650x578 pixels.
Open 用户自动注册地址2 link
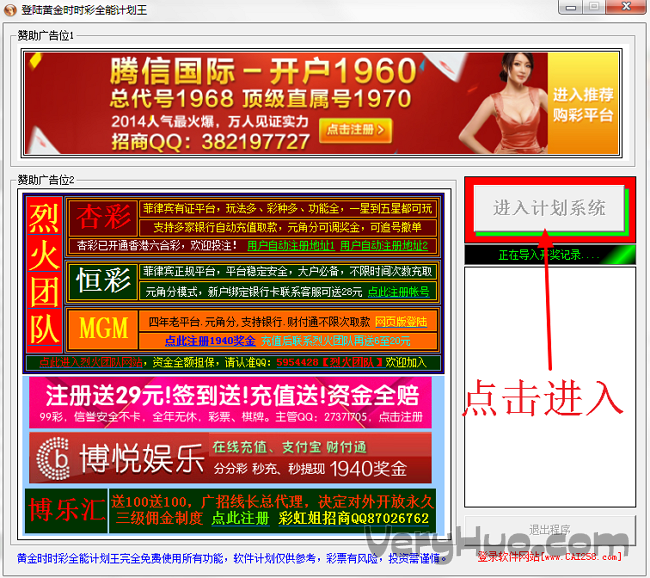[x=384, y=246]
